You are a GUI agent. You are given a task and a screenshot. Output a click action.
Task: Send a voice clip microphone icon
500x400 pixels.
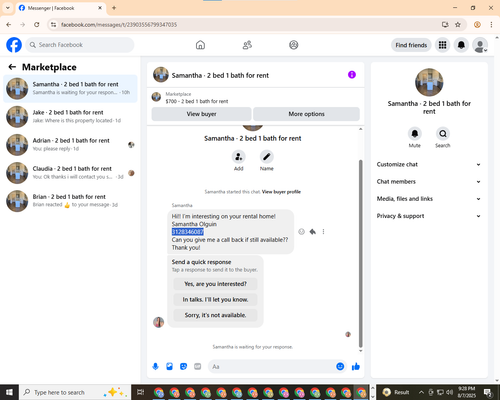[x=155, y=367]
